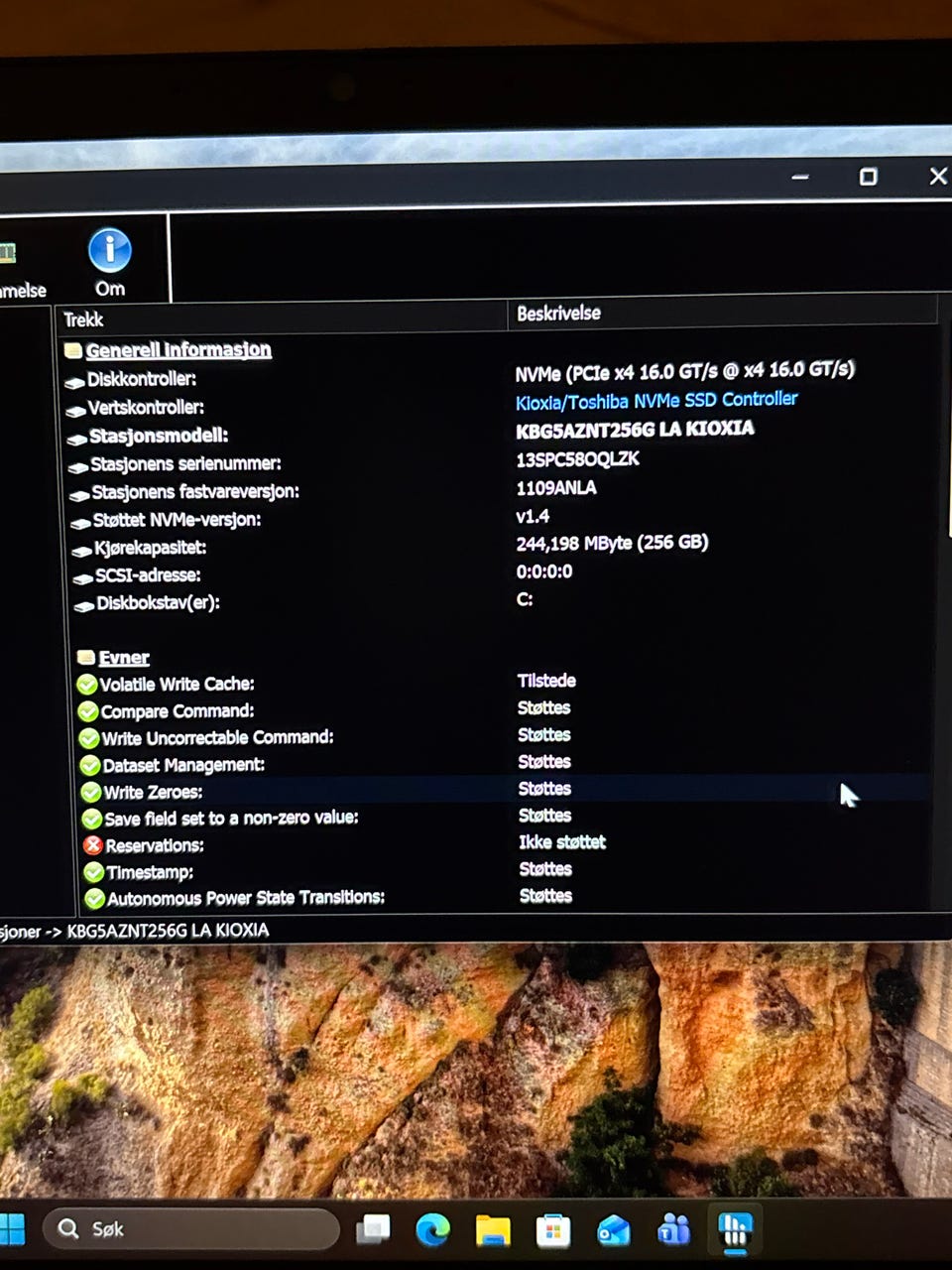Screen dimensions: 952x1270
Task: Select Save field set to a non-zero value label
Action: [231, 819]
